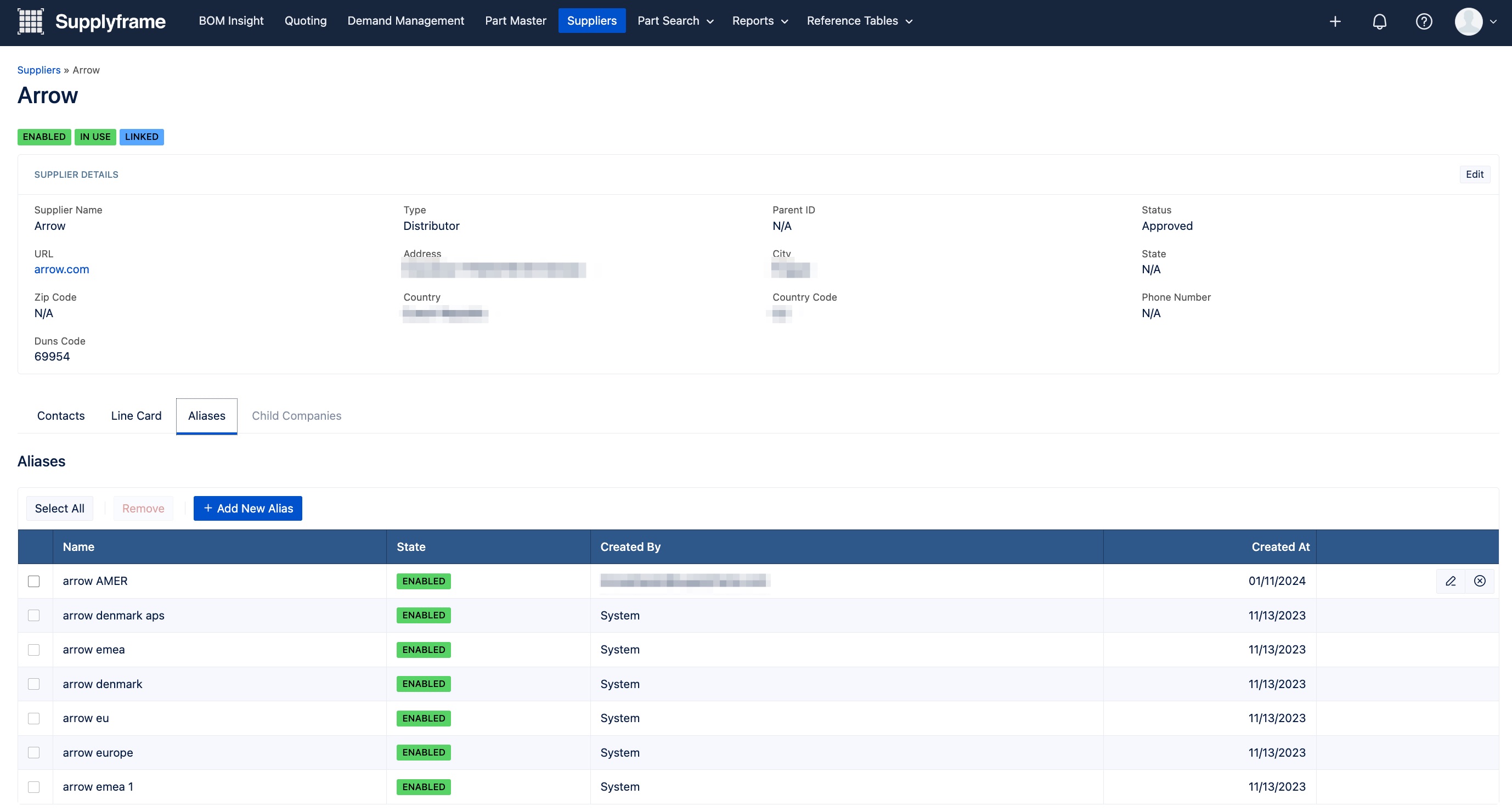
Task: Select the arrow emea 1 checkbox
Action: click(34, 787)
